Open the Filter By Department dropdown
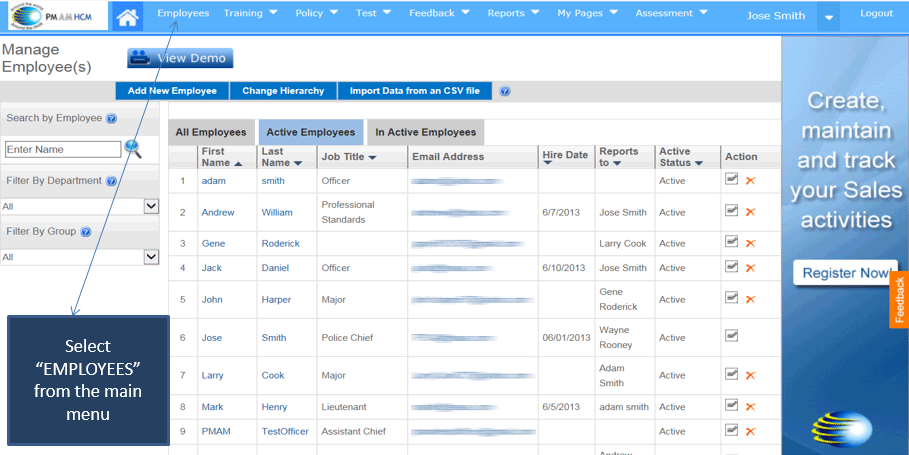This screenshot has width=909, height=455. (x=151, y=206)
